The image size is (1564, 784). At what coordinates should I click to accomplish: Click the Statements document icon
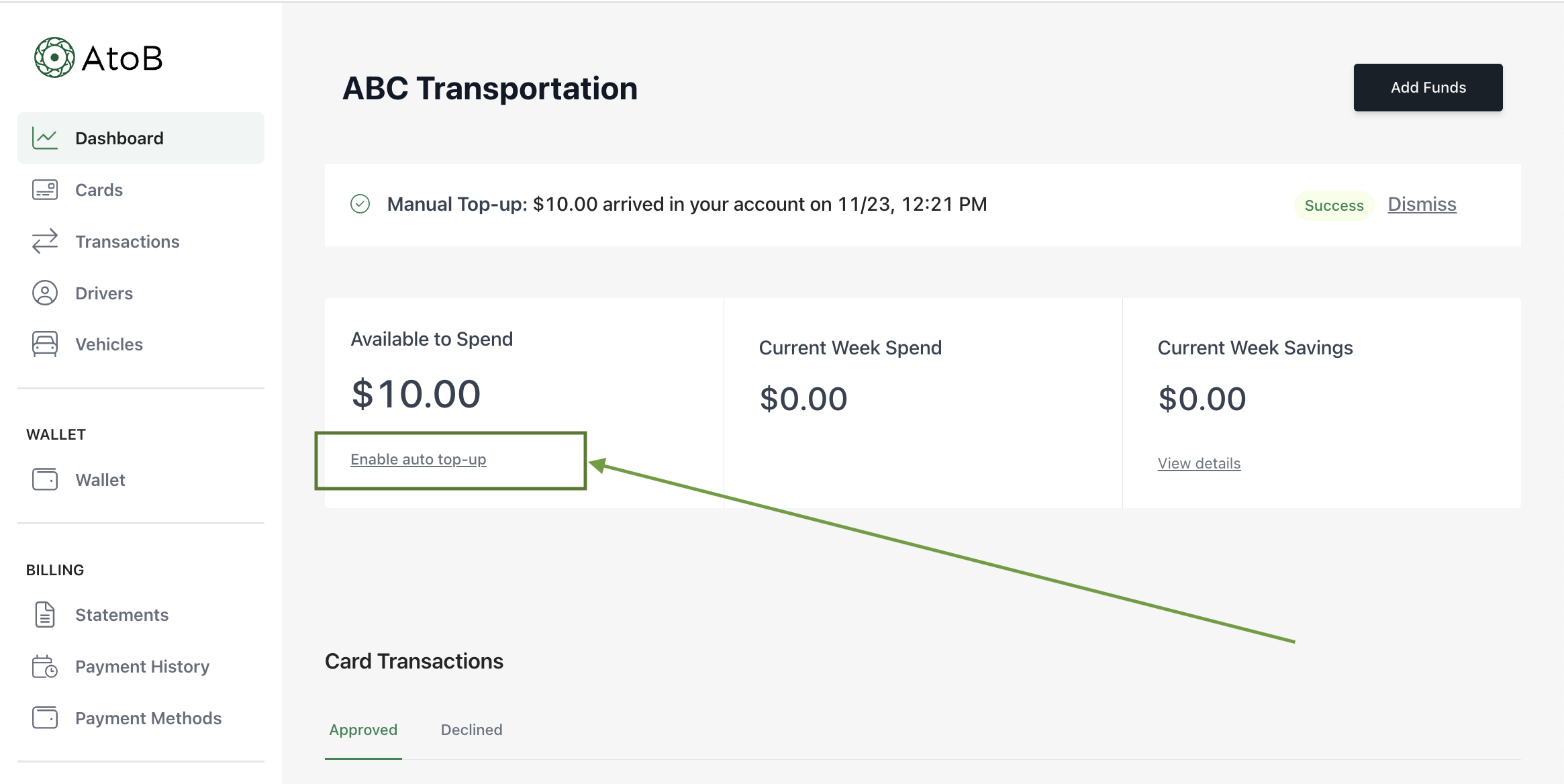(x=44, y=614)
